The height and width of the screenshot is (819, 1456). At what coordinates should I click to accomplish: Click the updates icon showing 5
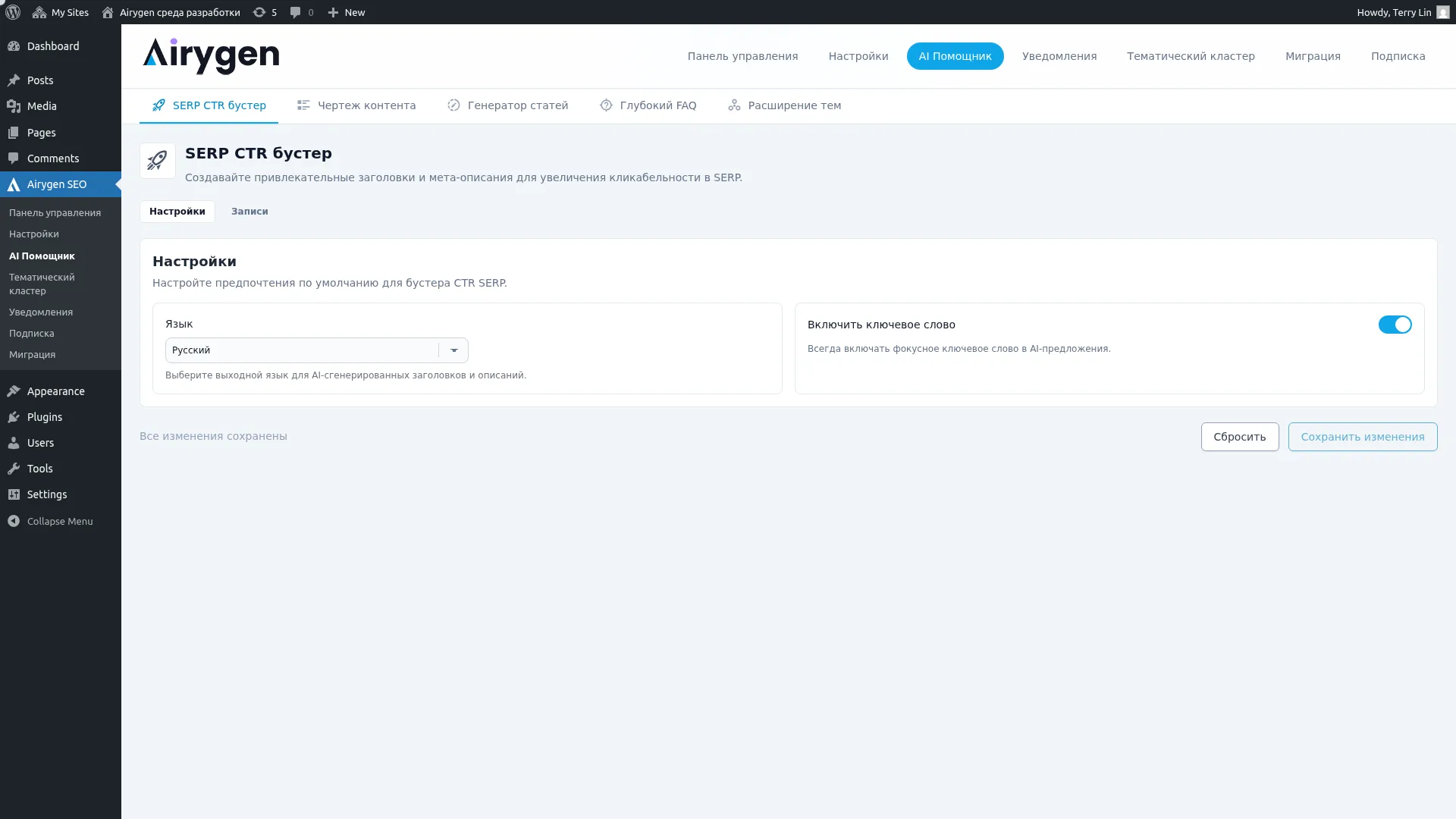[265, 12]
